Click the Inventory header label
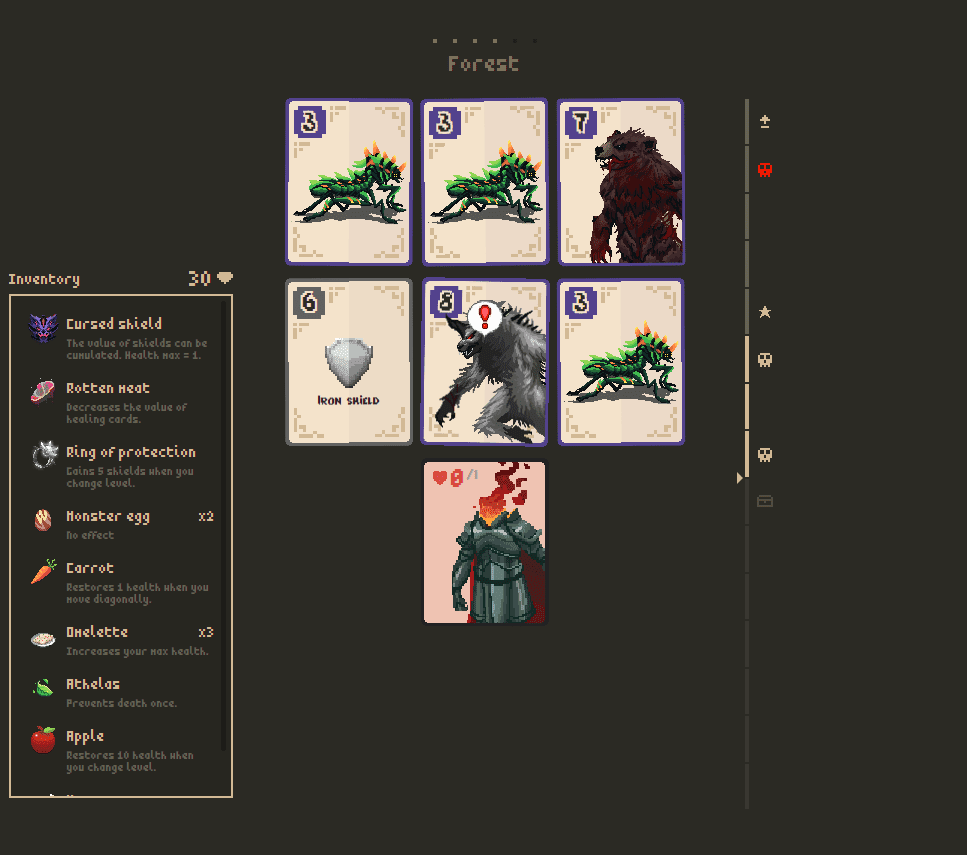The image size is (967, 855). tap(44, 279)
